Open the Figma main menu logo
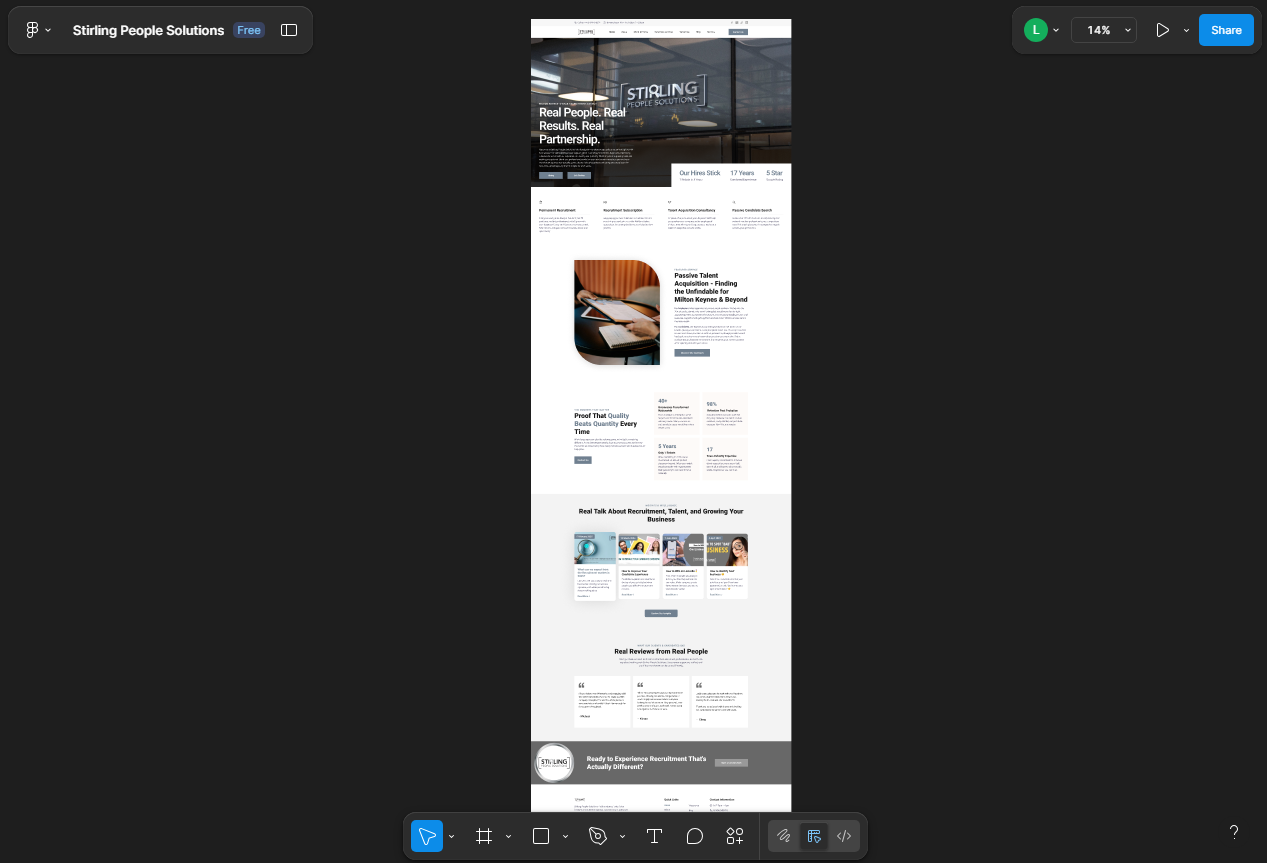 (x=32, y=30)
